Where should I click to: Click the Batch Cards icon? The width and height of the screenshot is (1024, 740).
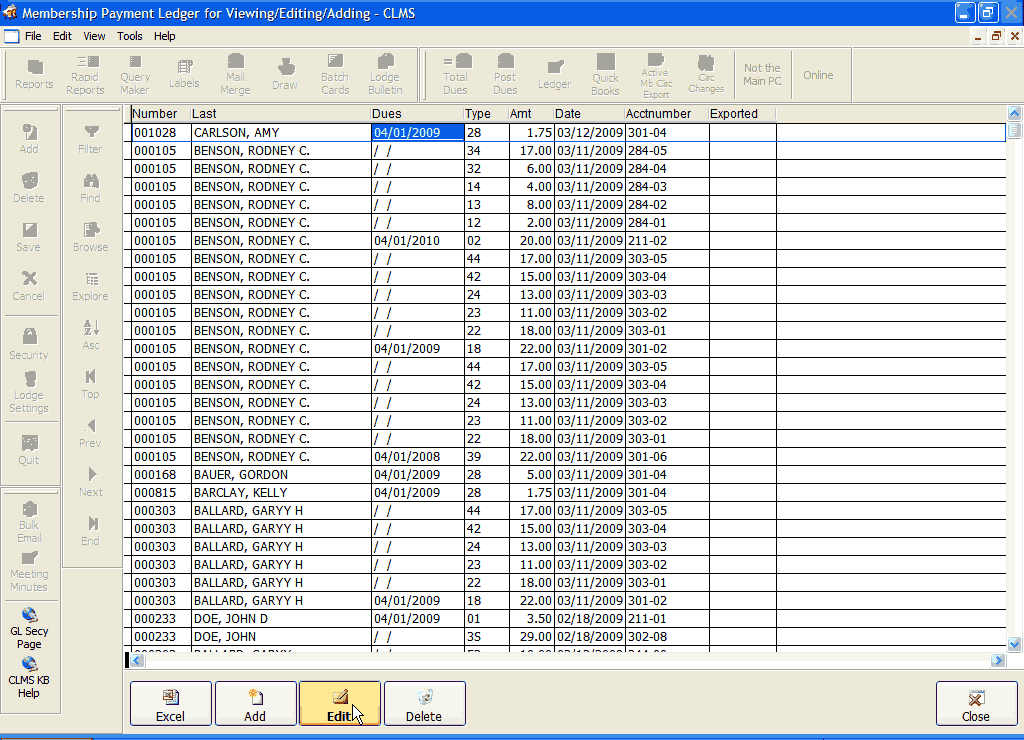click(335, 74)
